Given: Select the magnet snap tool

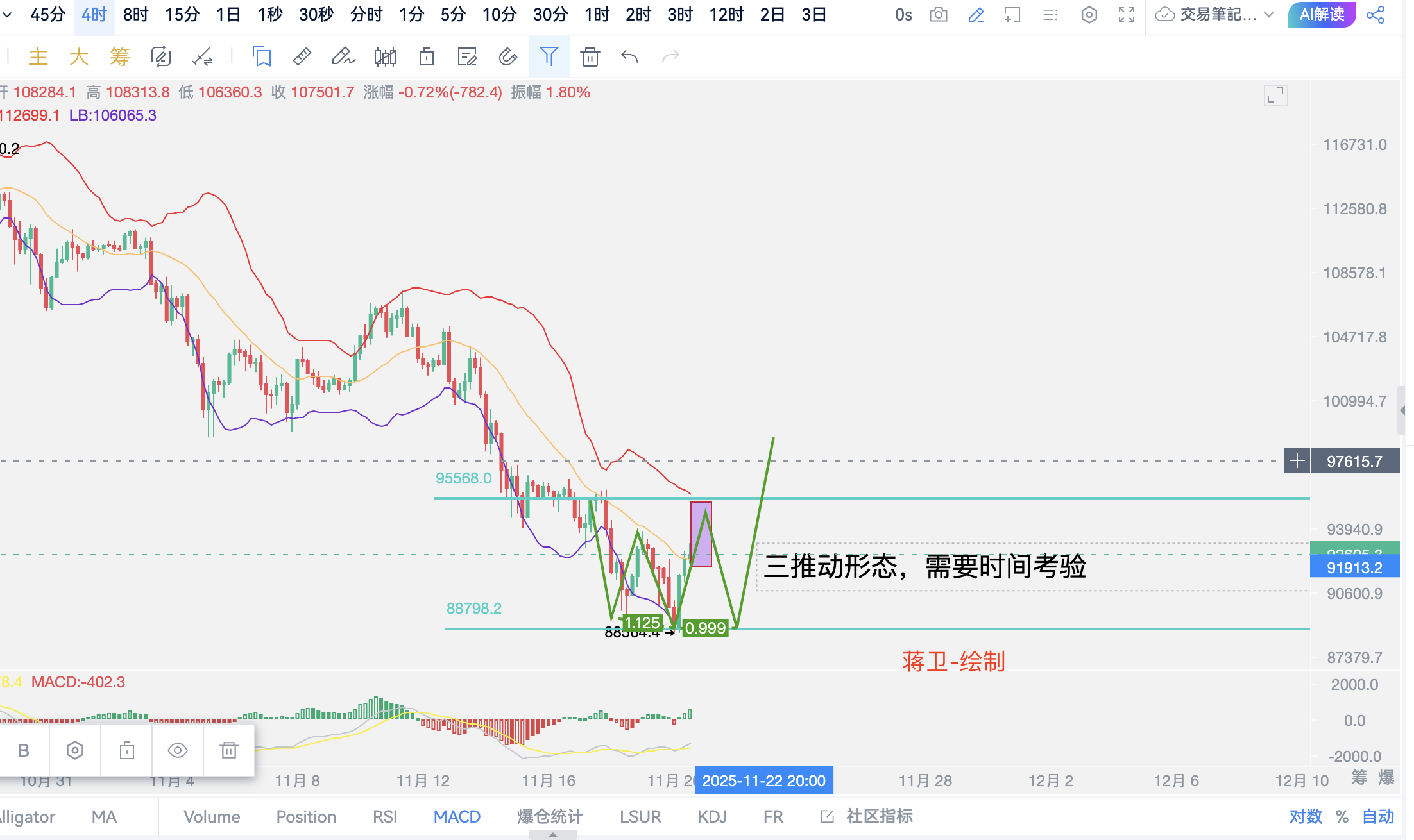Looking at the screenshot, I should 507,57.
